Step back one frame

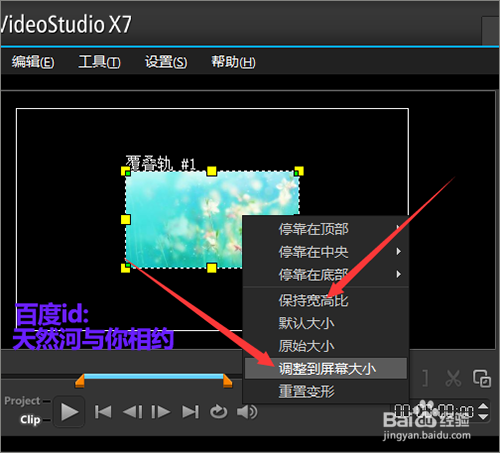(x=132, y=412)
